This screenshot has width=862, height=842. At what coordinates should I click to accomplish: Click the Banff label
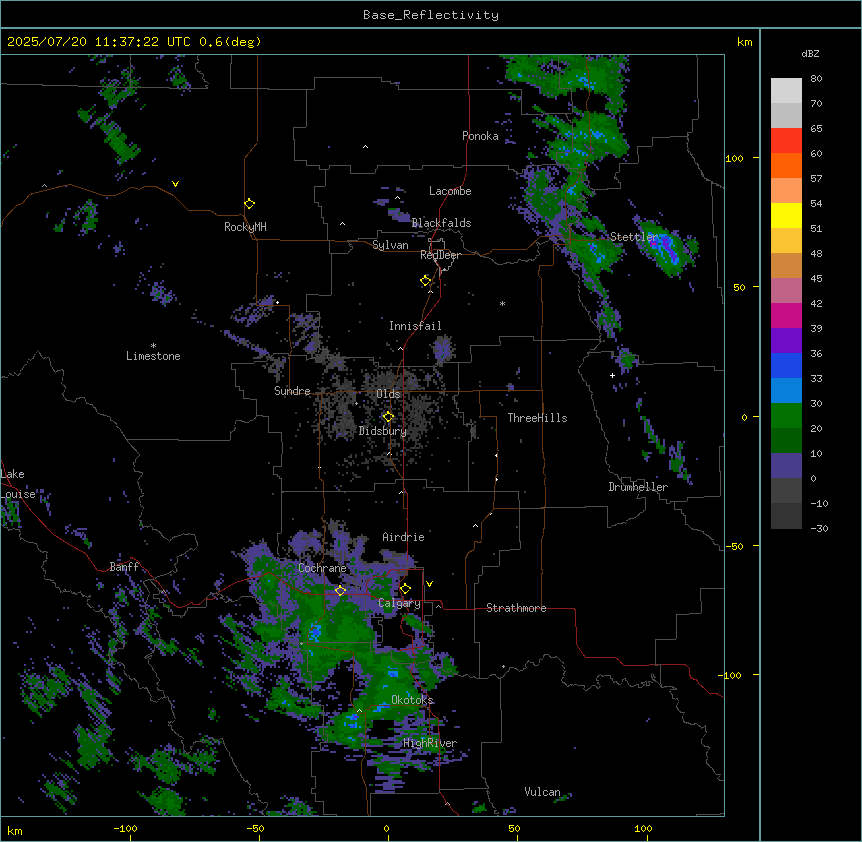(124, 567)
